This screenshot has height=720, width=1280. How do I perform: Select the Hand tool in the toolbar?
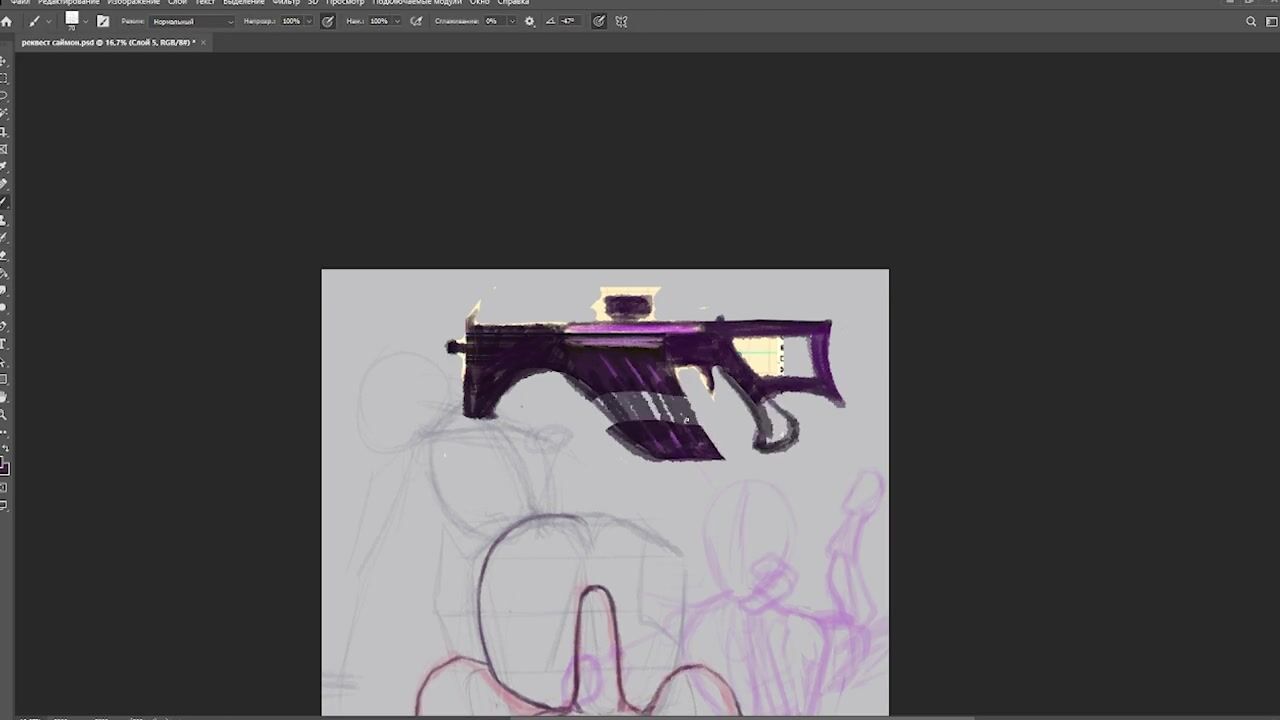click(4, 397)
